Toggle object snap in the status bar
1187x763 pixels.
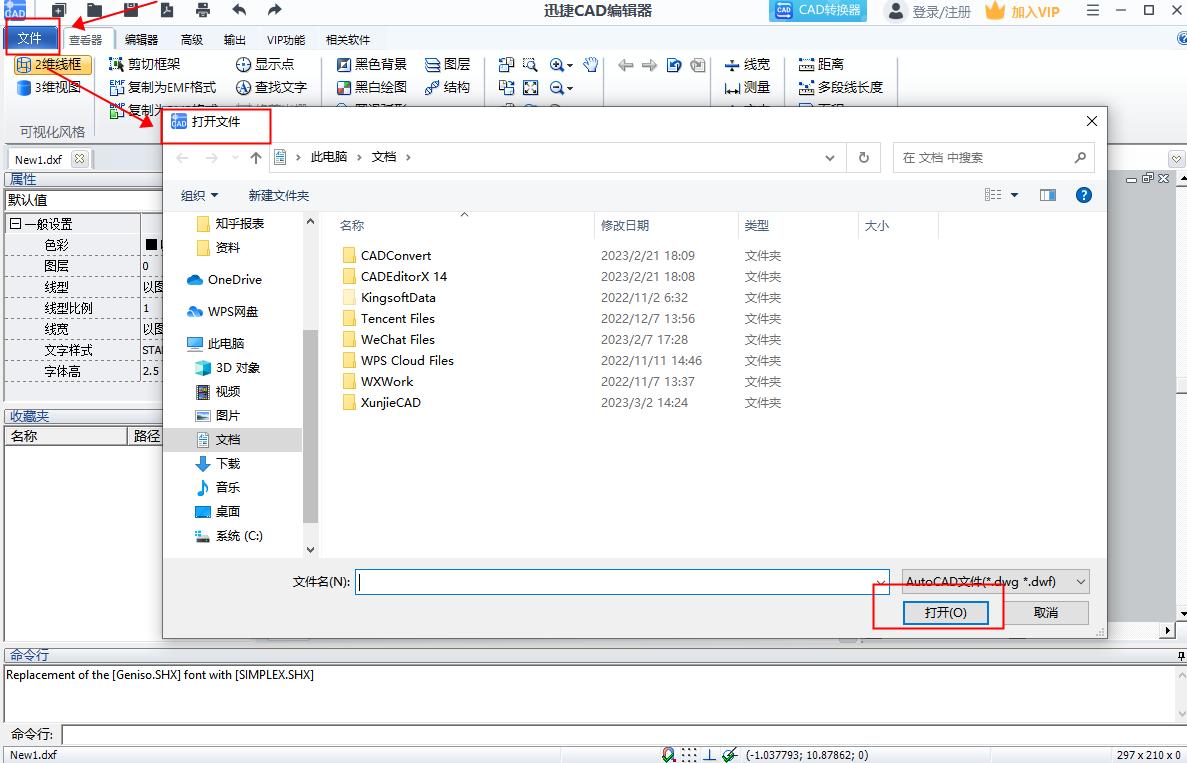[668, 755]
